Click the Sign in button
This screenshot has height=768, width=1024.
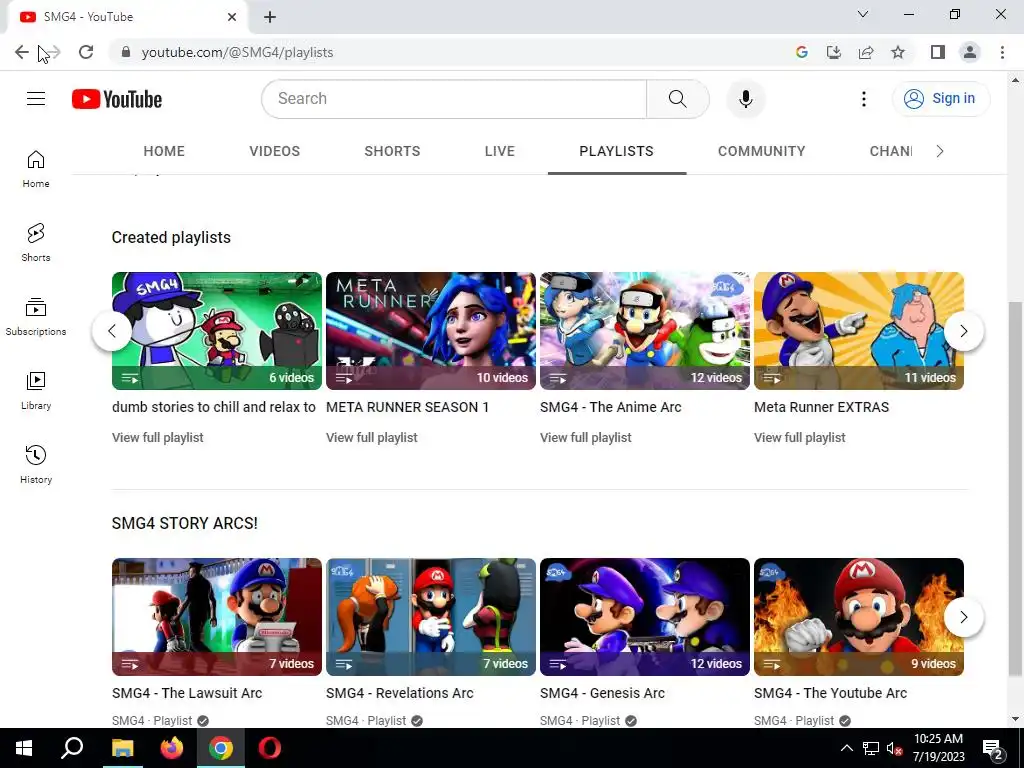pos(941,99)
